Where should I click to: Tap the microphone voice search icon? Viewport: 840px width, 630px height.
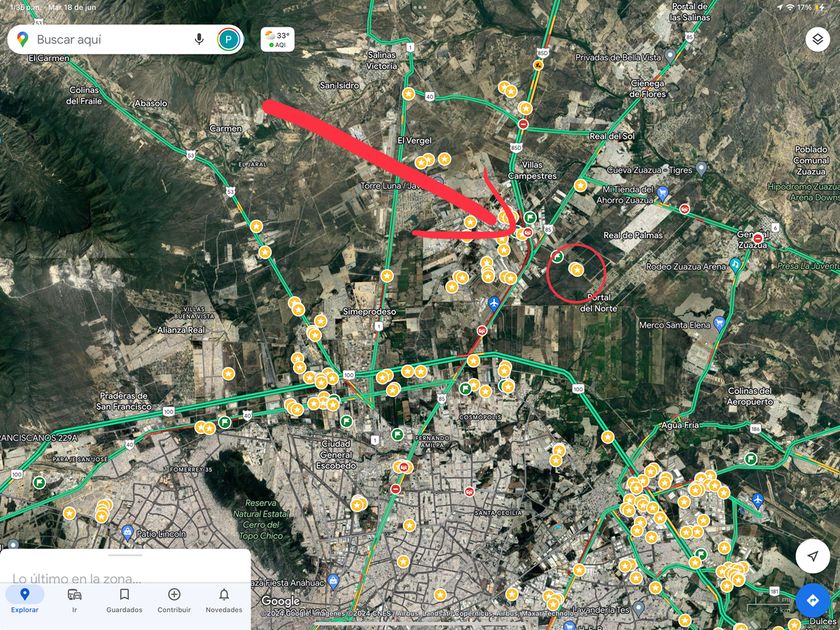click(x=199, y=39)
